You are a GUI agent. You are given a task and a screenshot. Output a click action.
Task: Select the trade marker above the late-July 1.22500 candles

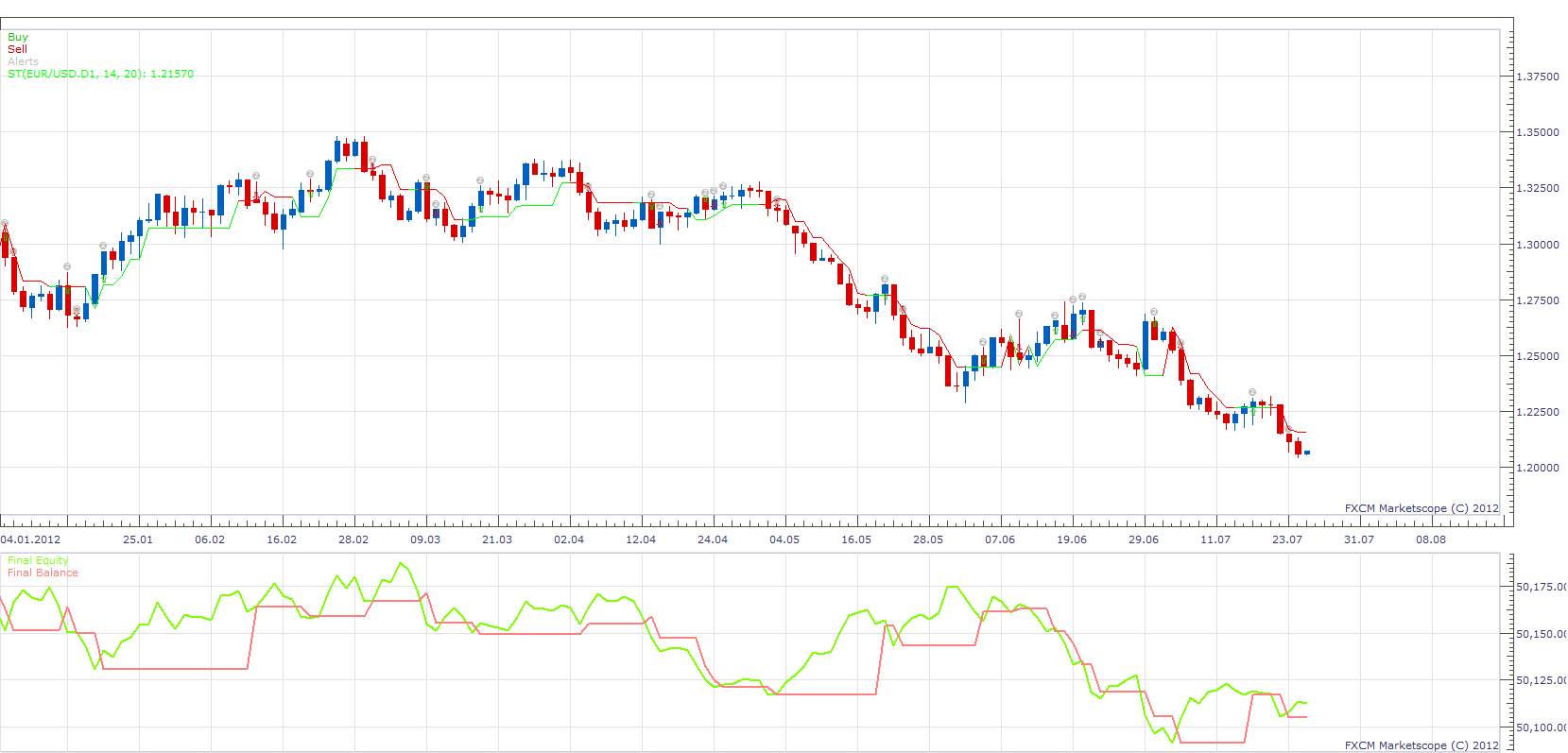(1252, 392)
